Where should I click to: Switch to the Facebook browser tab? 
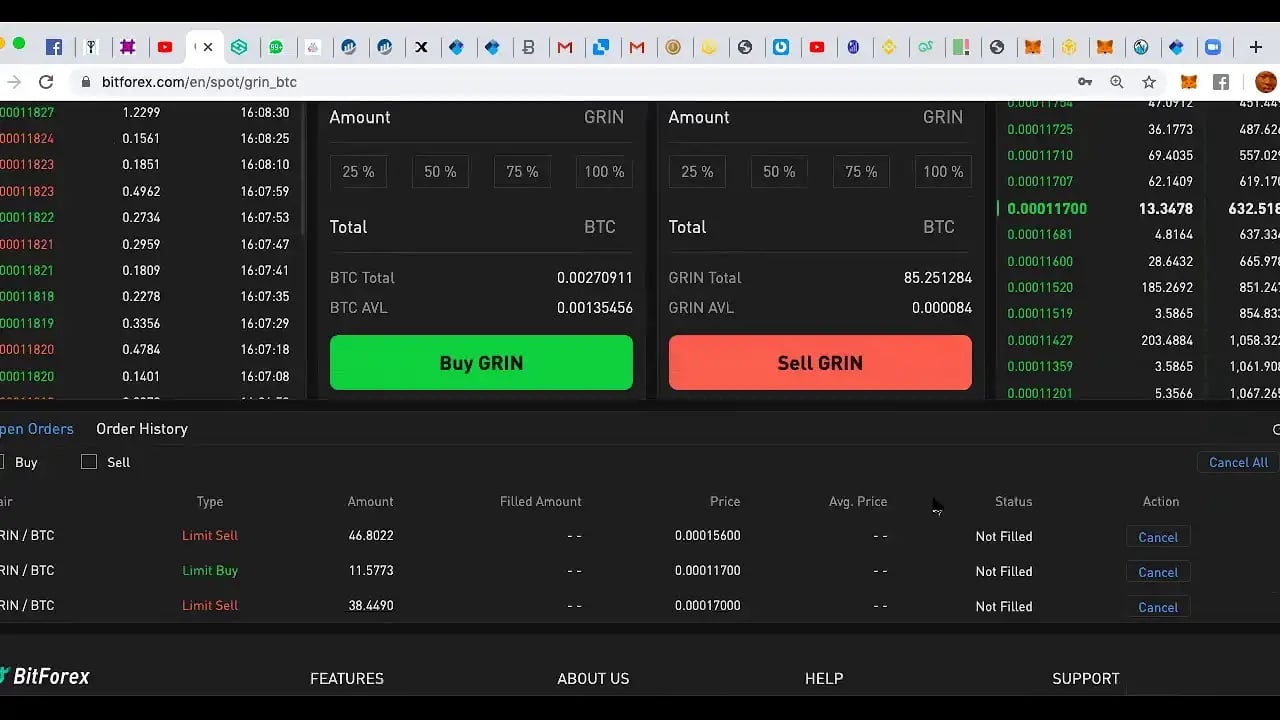coord(54,47)
